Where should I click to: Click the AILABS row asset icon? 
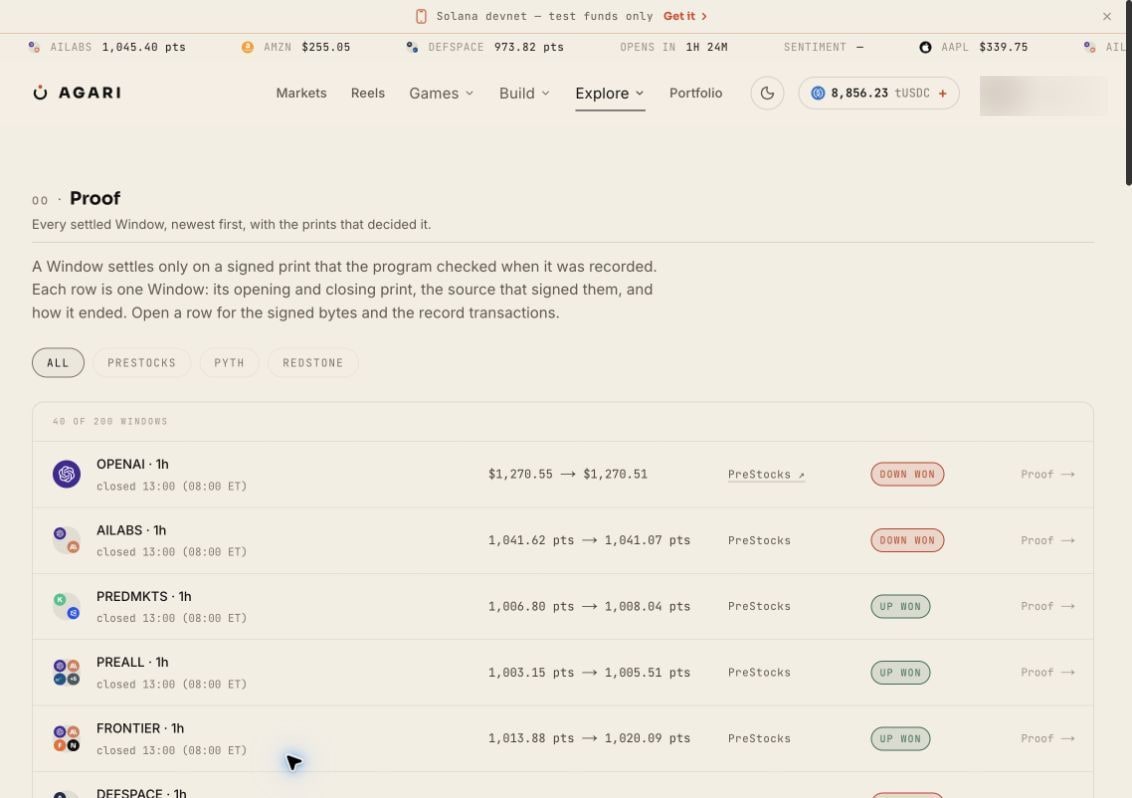tap(66, 540)
